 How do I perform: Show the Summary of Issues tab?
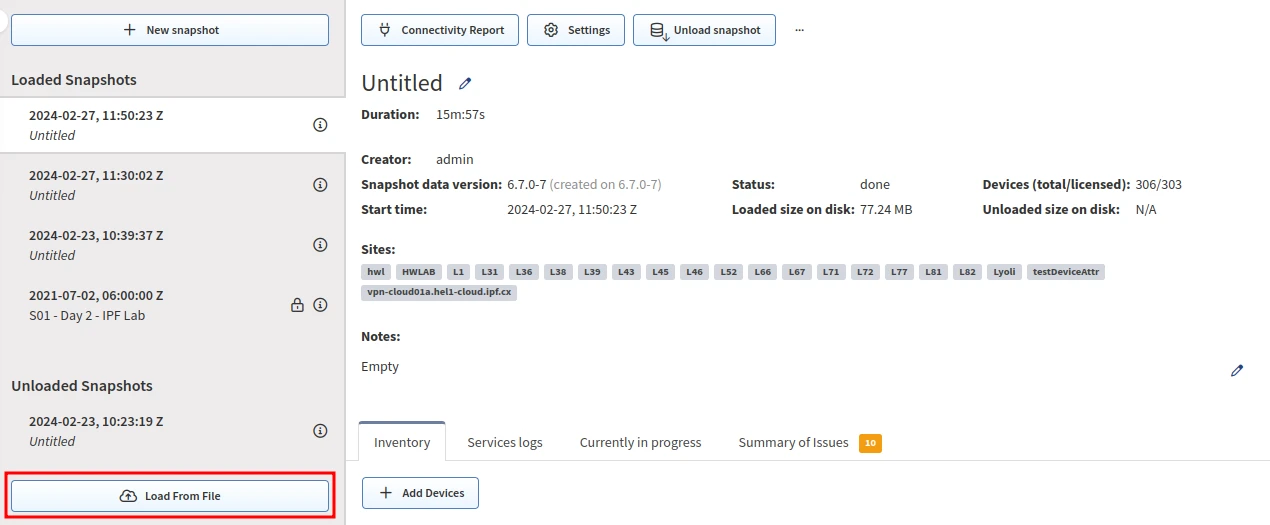793,442
